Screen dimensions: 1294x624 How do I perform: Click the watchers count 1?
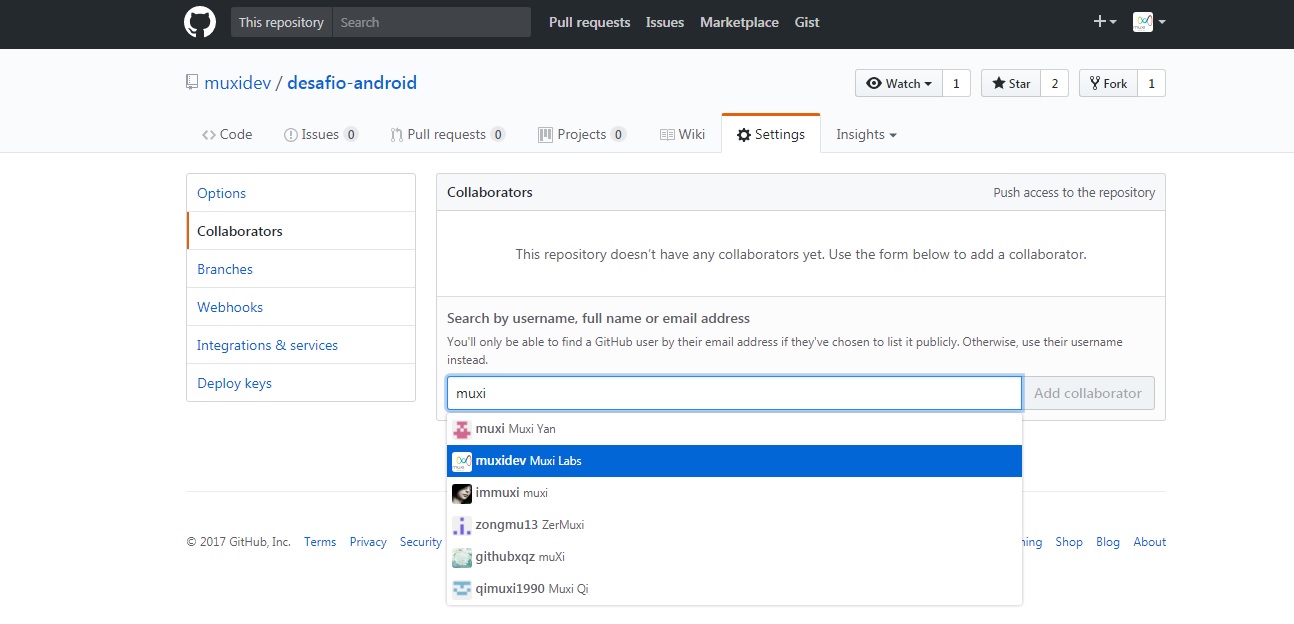pos(956,84)
